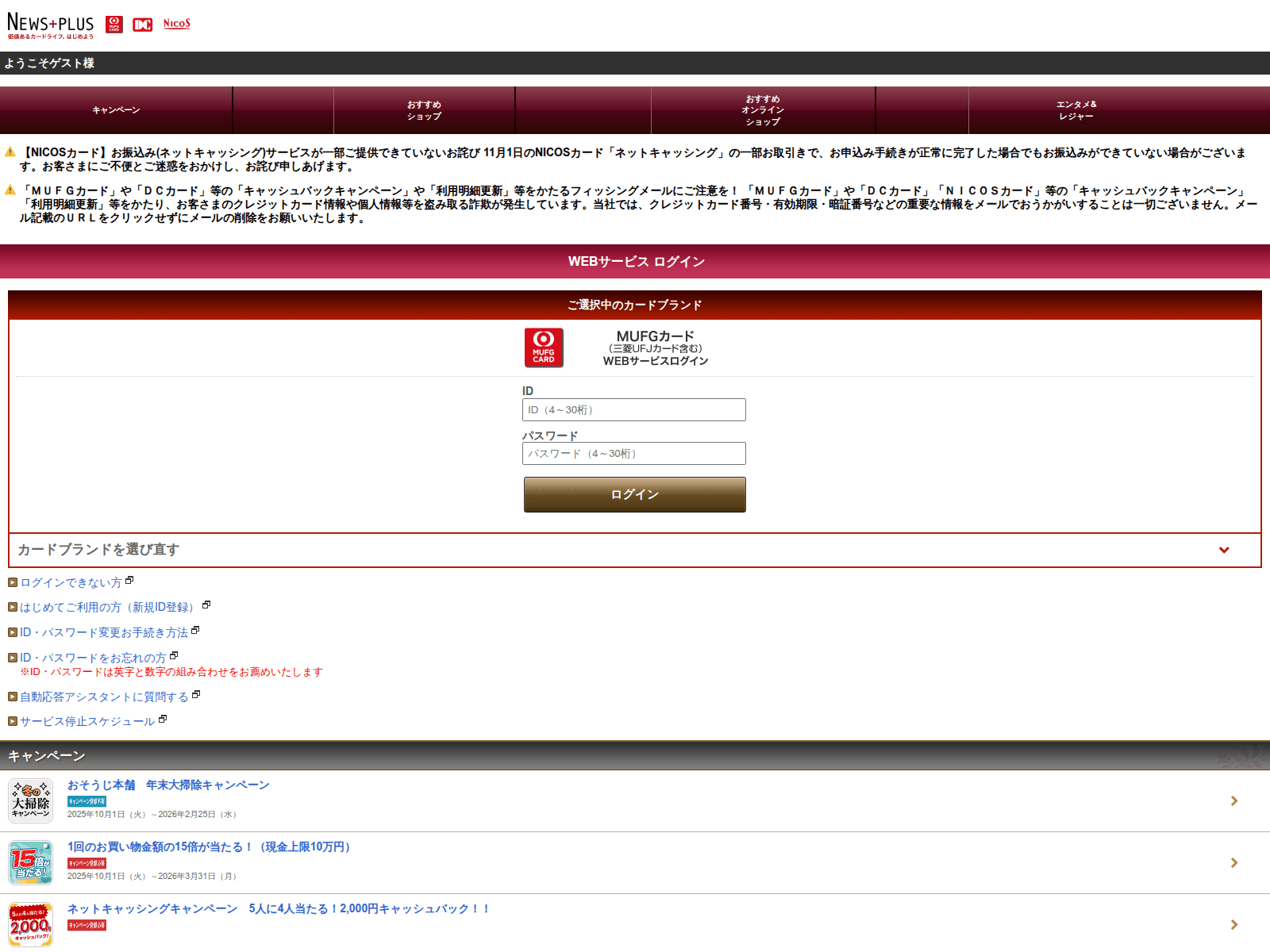Open おそうじ本舗 年末大掃除キャンペーン link
Screen dimensions: 1270x952
(x=168, y=785)
